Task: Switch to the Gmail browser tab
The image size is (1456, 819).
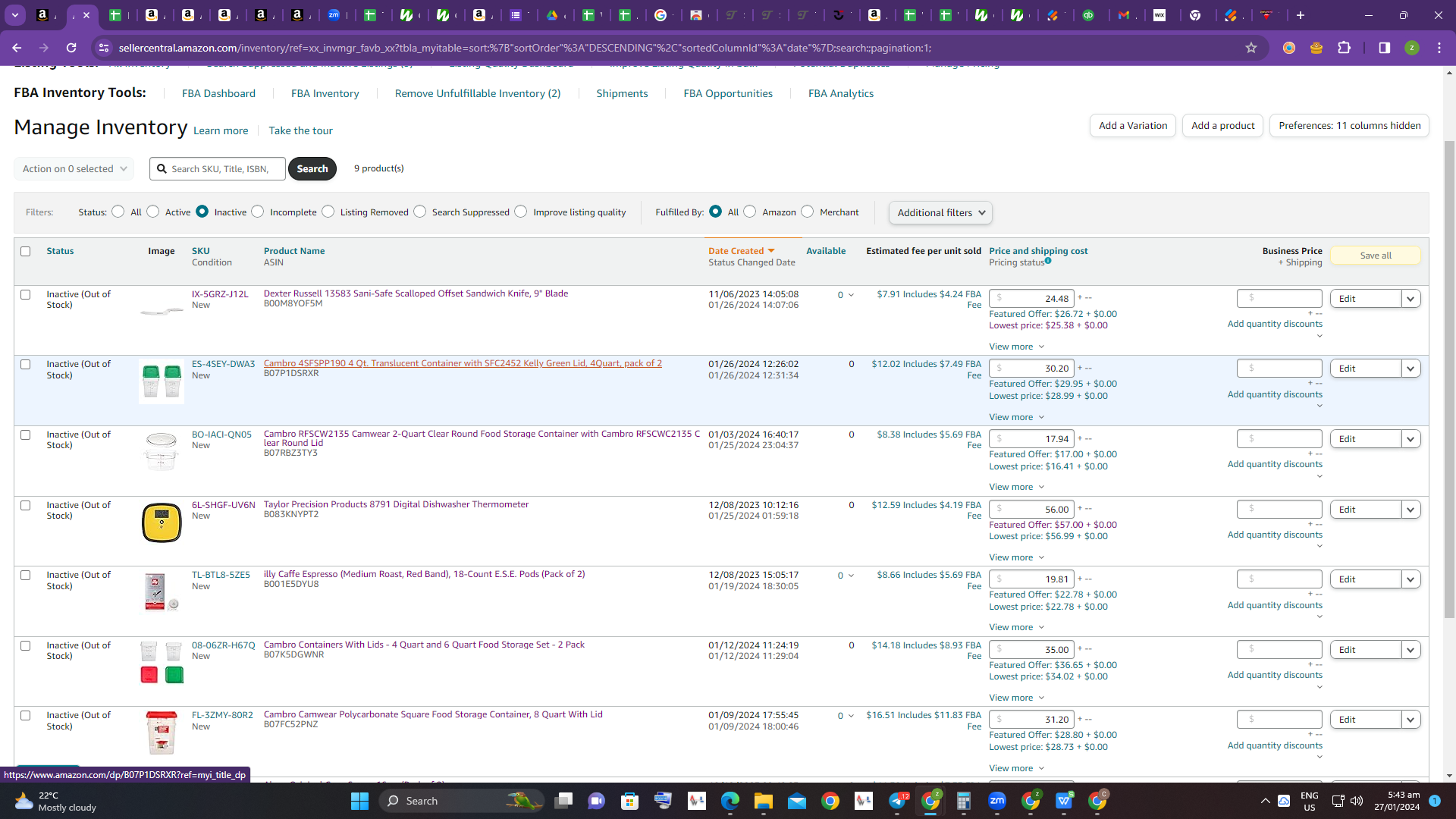Action: pyautogui.click(x=1124, y=15)
